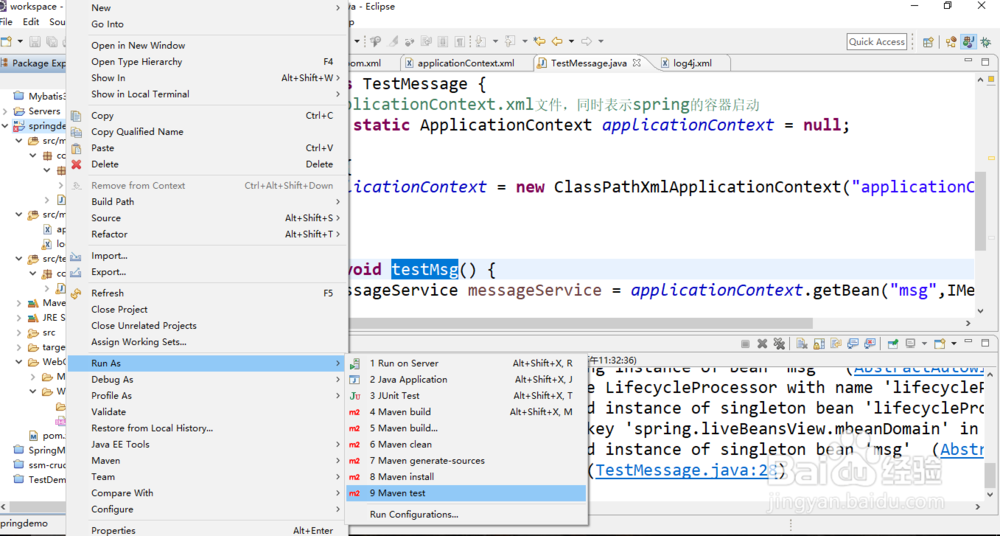Open Display Selected Console dropdown arrow

pos(924,343)
